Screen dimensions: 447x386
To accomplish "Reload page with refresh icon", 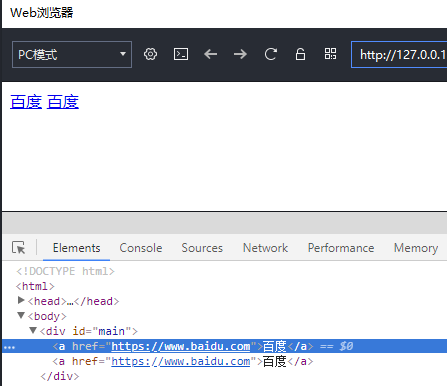I will coord(270,54).
